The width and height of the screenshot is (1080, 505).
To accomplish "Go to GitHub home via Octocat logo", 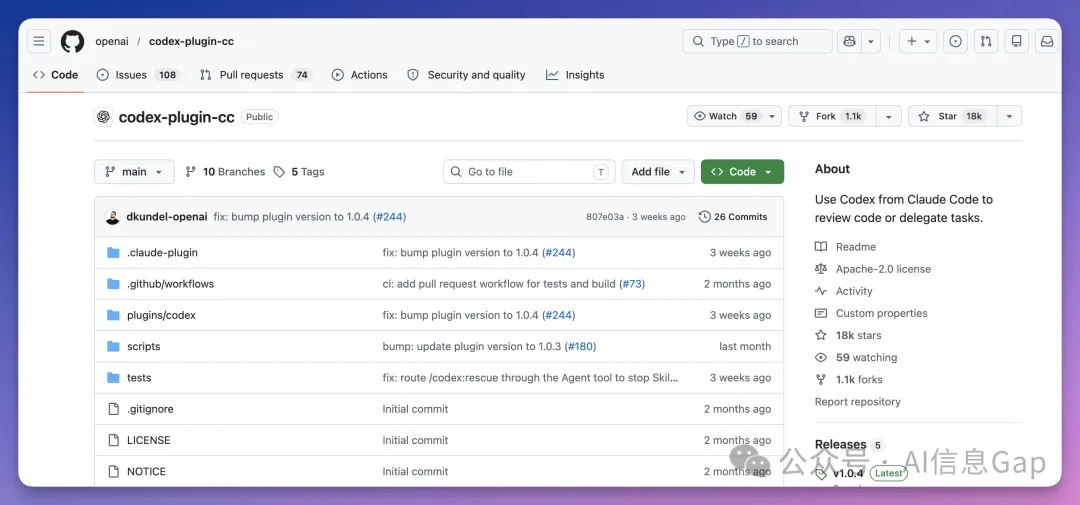I will point(72,41).
